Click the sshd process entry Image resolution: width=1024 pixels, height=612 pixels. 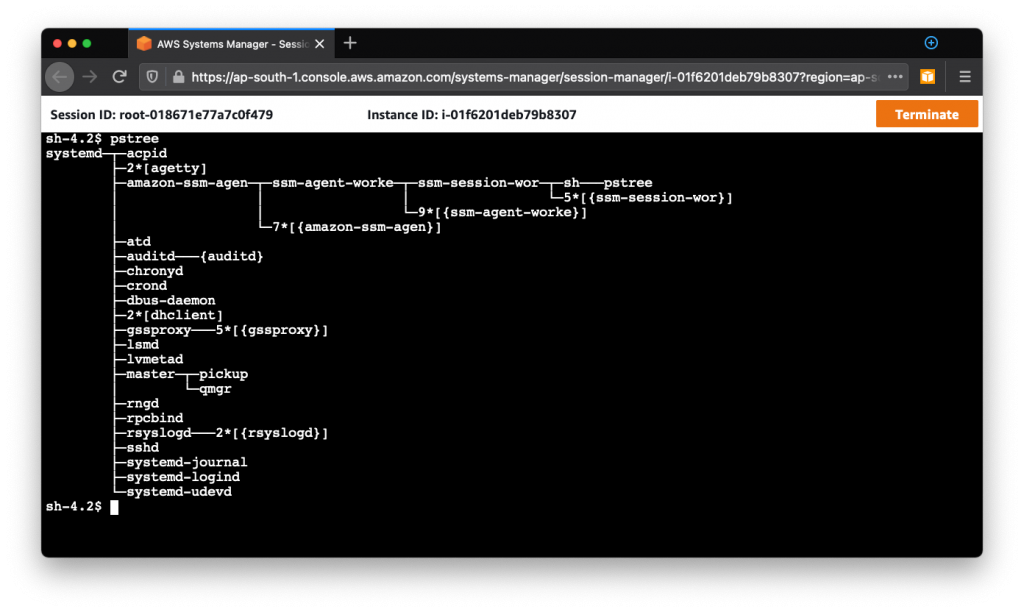point(142,447)
